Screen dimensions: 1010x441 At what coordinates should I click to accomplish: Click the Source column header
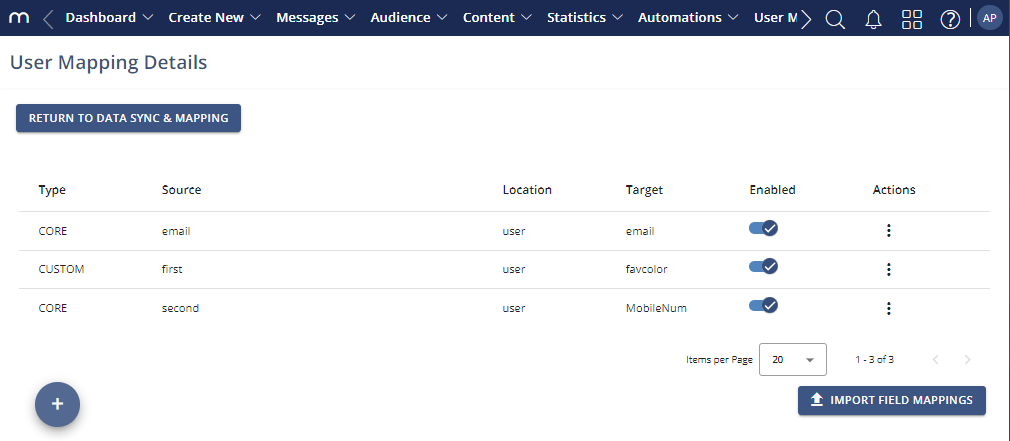point(182,190)
